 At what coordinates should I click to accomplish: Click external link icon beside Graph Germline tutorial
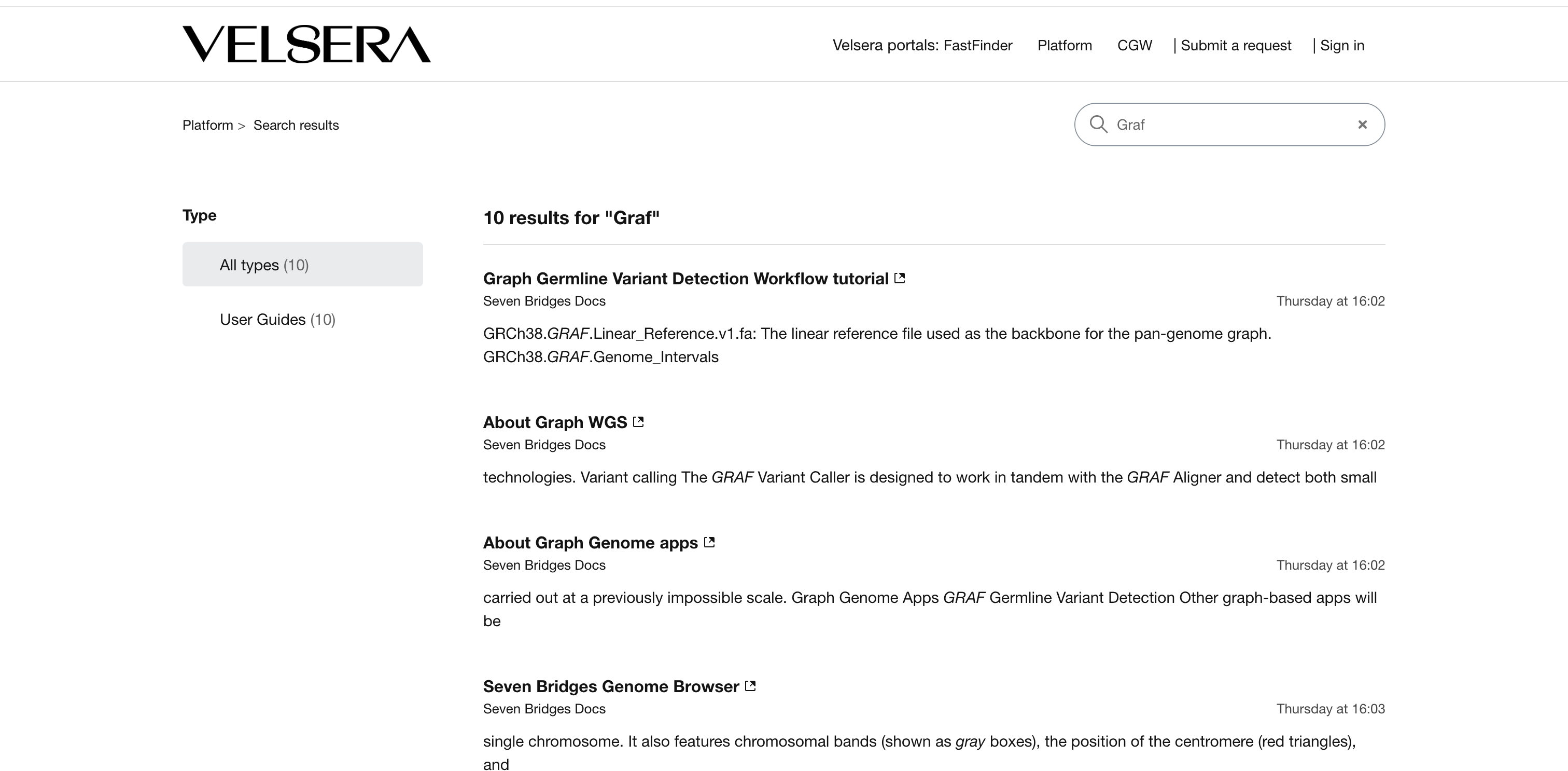pos(900,278)
